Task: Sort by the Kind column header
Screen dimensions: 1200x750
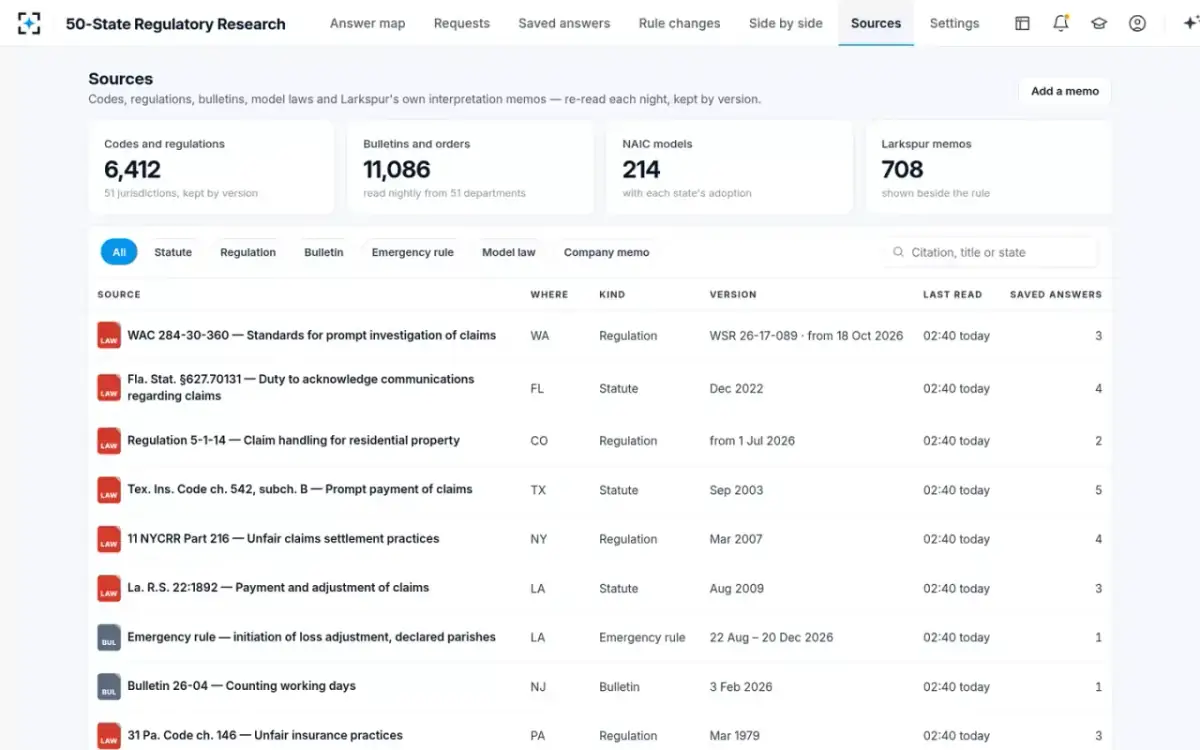Action: [x=612, y=295]
